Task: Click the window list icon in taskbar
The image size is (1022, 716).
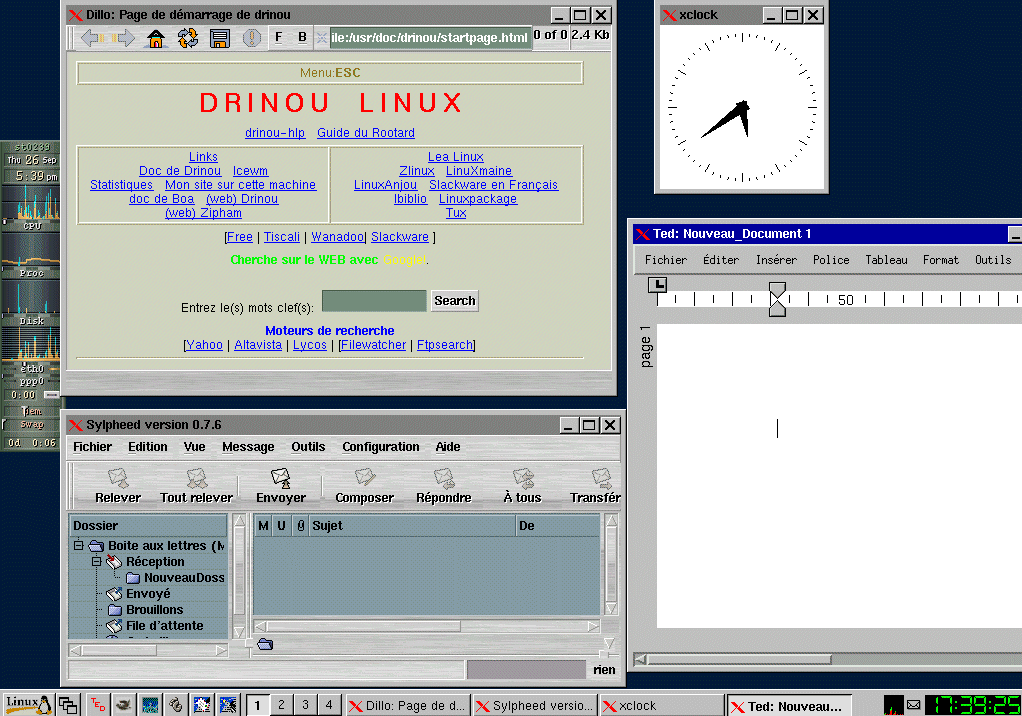Action: click(68, 704)
